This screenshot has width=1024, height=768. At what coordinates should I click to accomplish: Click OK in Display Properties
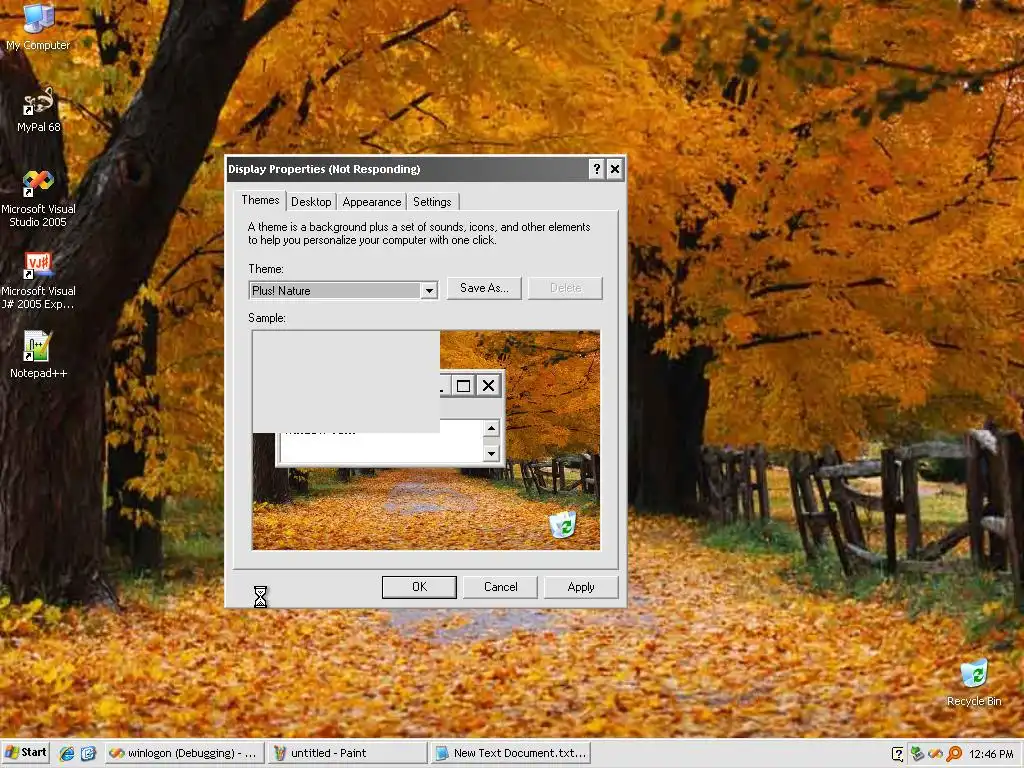[x=419, y=587]
